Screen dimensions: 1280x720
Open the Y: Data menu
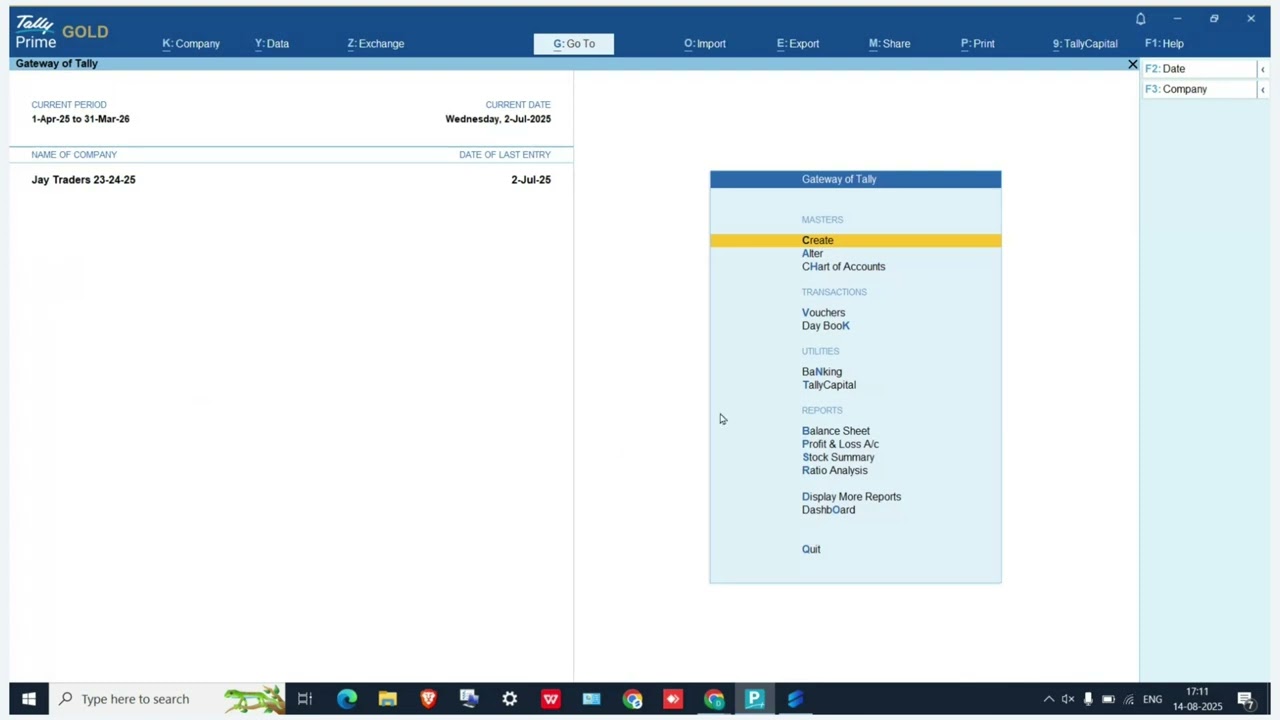click(272, 44)
